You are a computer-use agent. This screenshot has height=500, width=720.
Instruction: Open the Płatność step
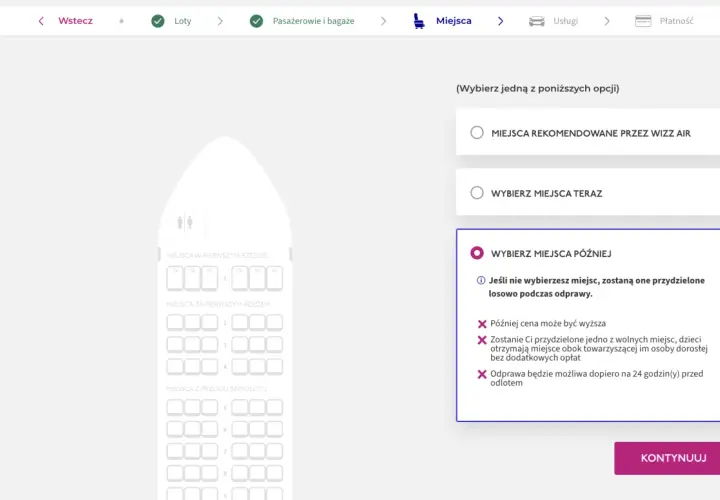(676, 21)
